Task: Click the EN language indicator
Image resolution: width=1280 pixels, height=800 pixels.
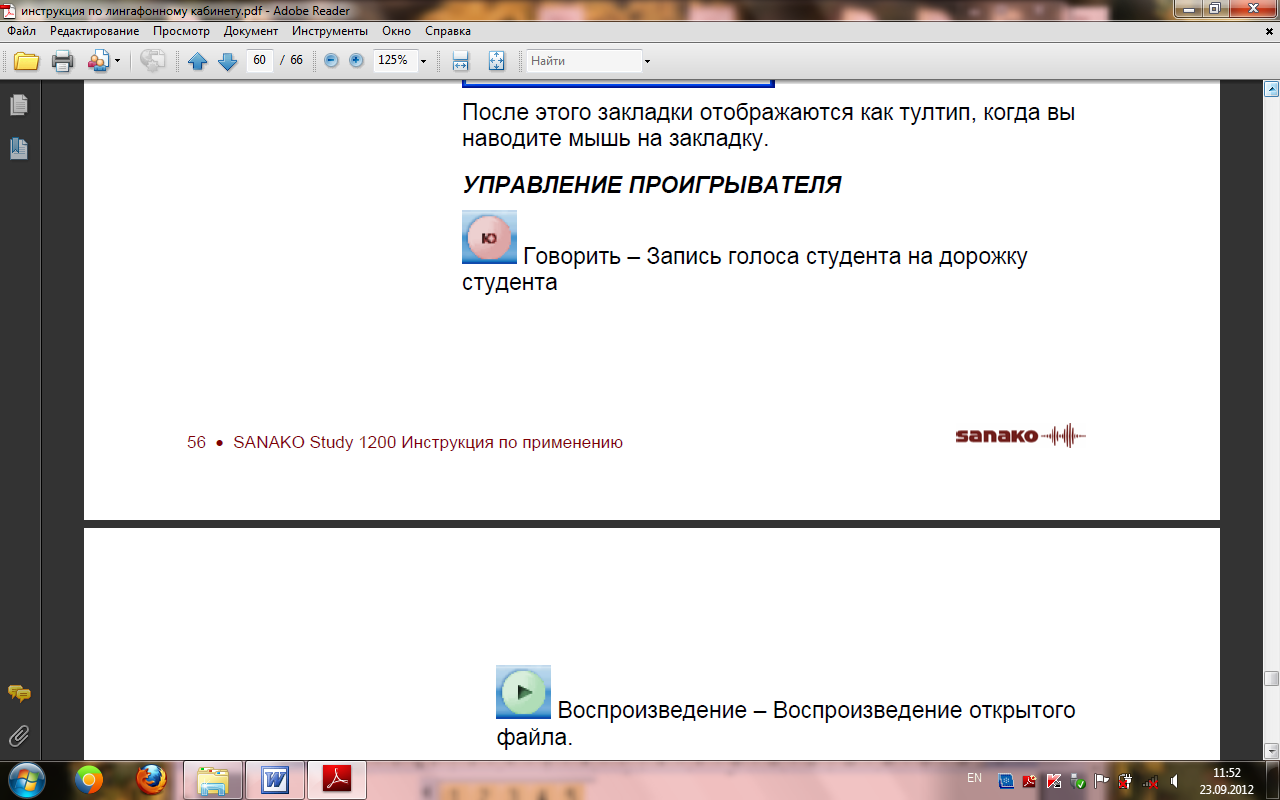Action: (974, 777)
